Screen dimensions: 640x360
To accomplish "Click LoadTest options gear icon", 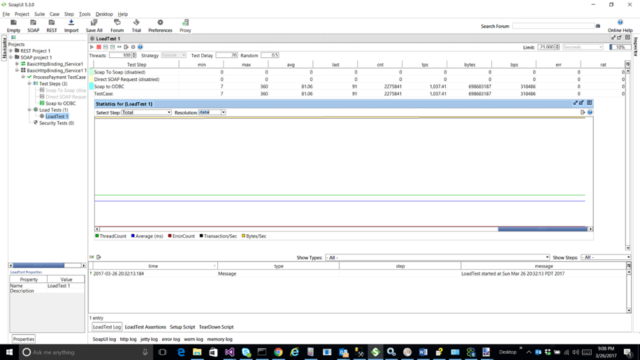I will [x=133, y=47].
